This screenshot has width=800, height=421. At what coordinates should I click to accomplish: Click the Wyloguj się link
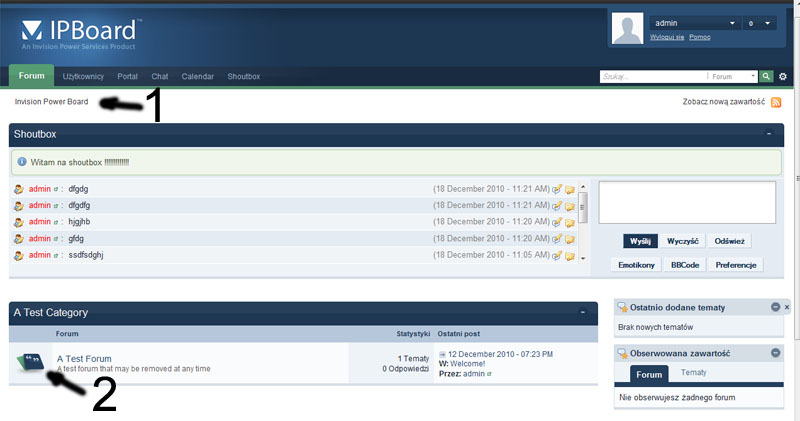pos(667,37)
